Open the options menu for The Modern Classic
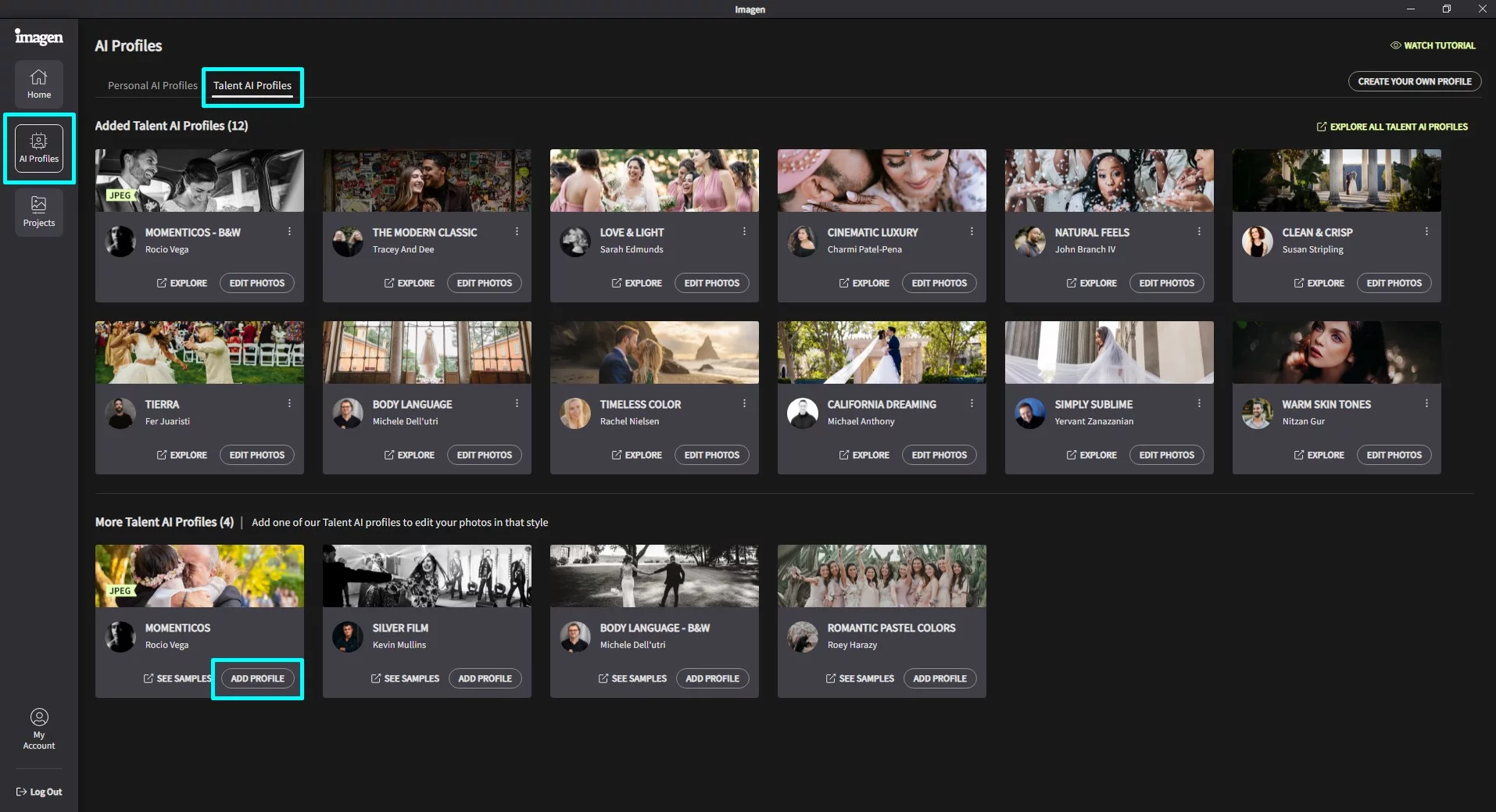The width and height of the screenshot is (1496, 812). click(517, 231)
